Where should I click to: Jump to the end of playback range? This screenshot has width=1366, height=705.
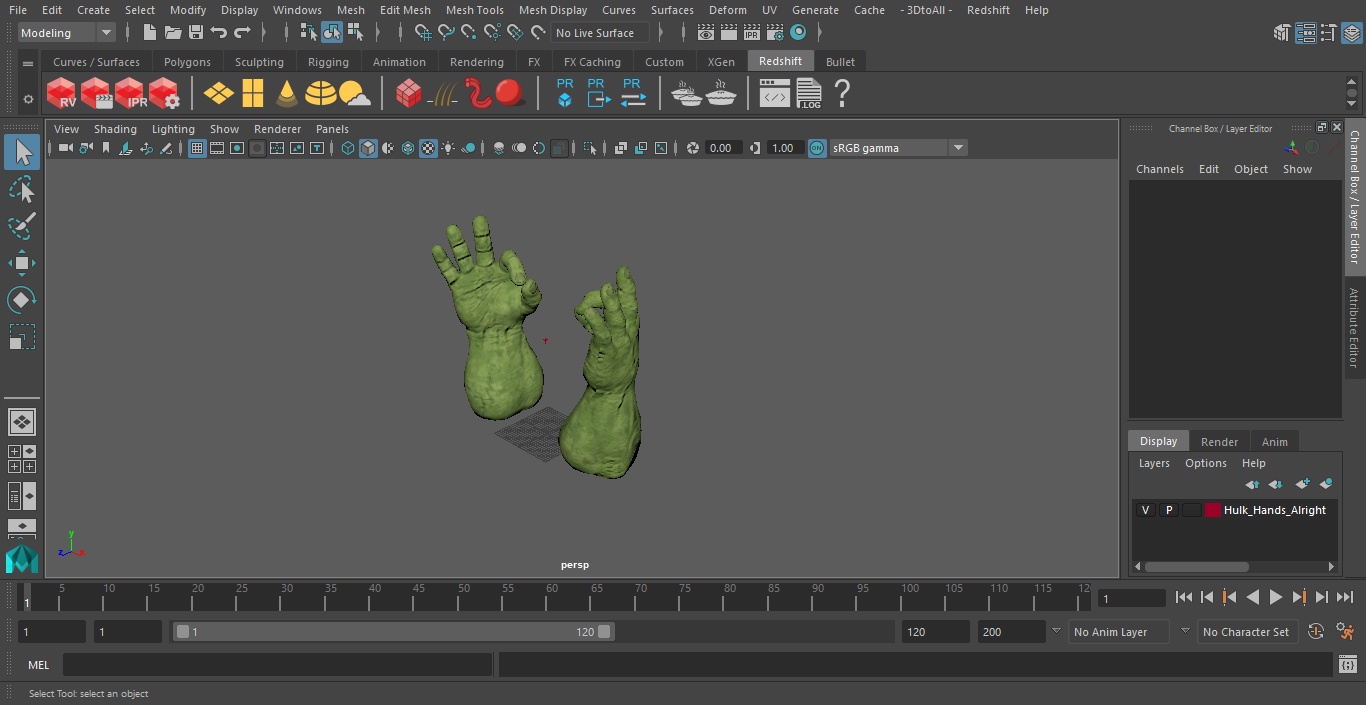1345,597
